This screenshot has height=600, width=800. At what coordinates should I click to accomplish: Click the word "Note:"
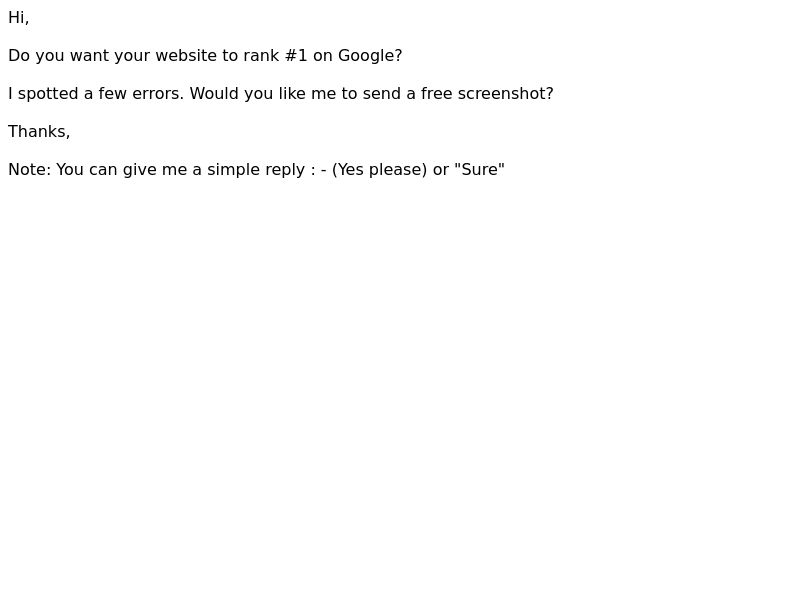click(30, 169)
